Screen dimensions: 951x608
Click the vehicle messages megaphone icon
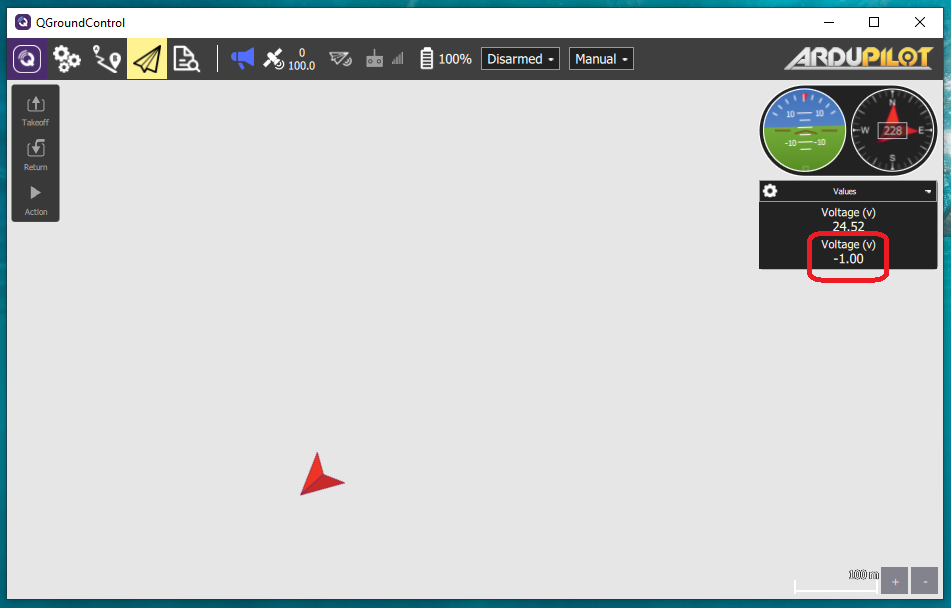(x=240, y=58)
